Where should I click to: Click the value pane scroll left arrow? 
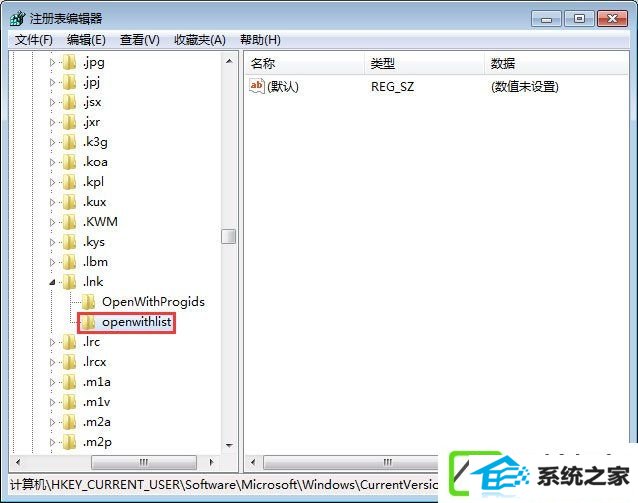click(x=253, y=462)
